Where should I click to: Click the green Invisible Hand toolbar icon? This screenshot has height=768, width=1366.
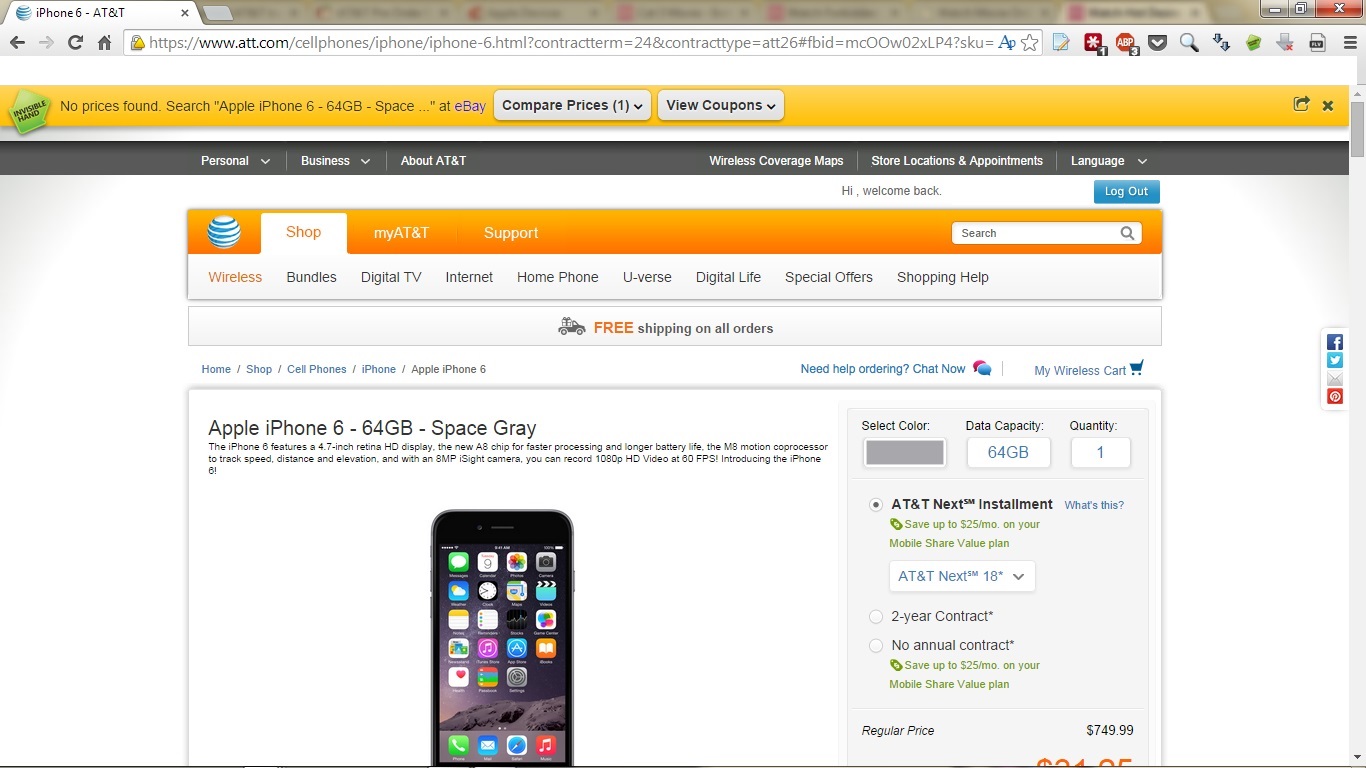1254,43
